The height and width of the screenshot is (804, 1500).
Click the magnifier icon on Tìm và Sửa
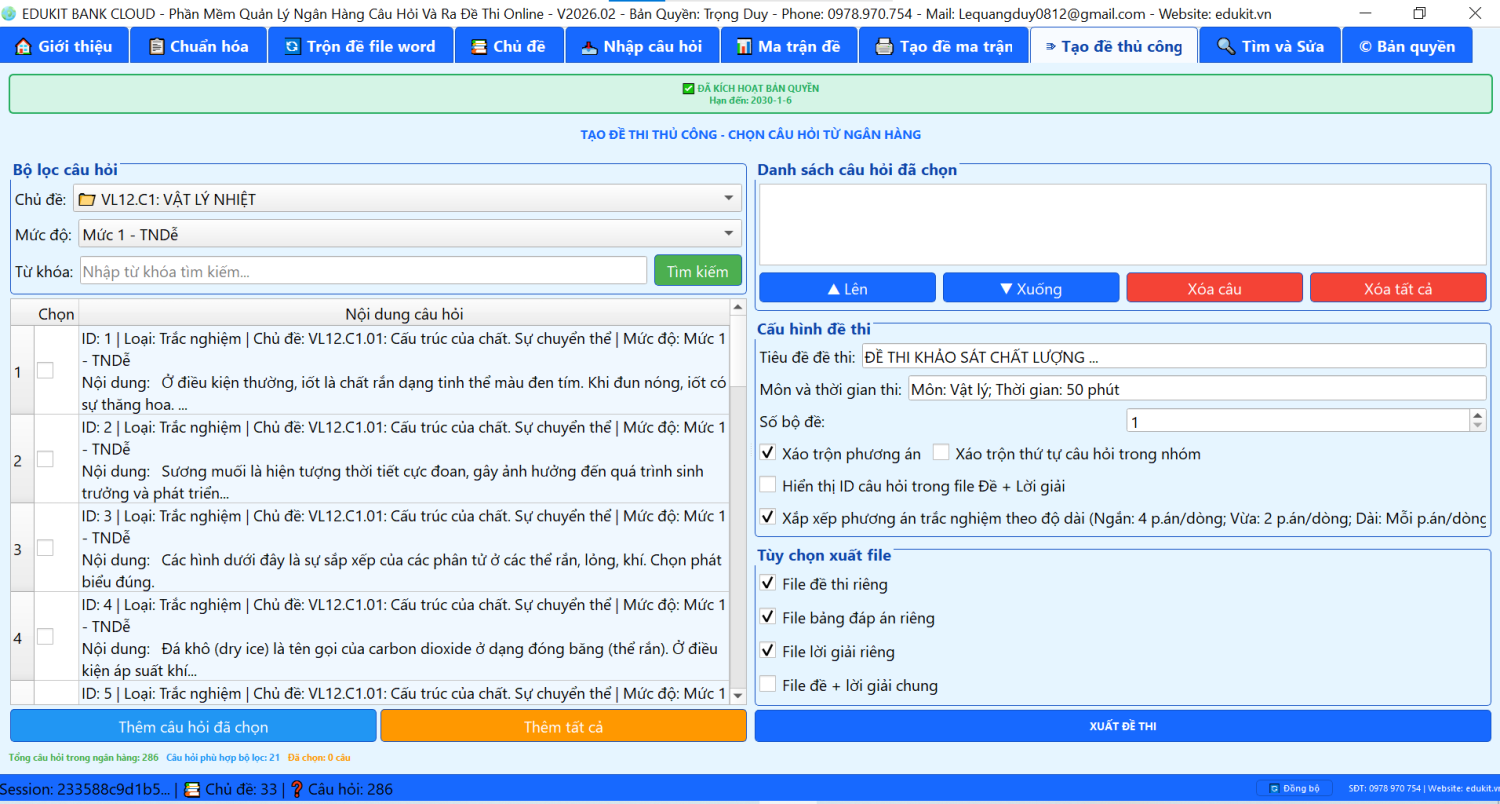pyautogui.click(x=1226, y=47)
